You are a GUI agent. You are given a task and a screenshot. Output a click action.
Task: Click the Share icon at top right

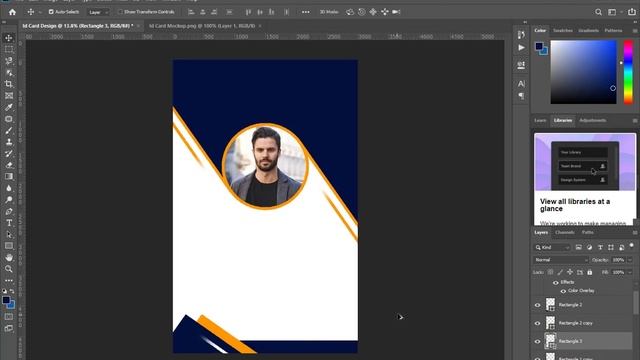(x=632, y=12)
